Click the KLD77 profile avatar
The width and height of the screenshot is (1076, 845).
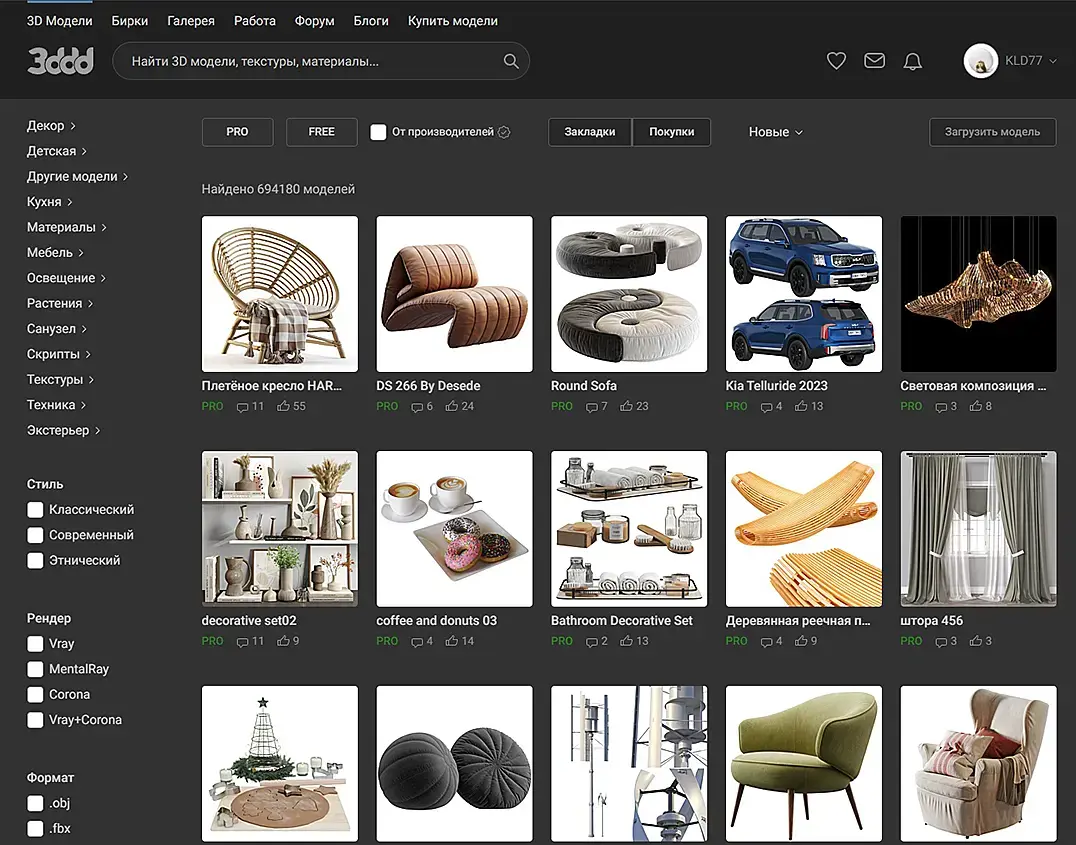(981, 61)
